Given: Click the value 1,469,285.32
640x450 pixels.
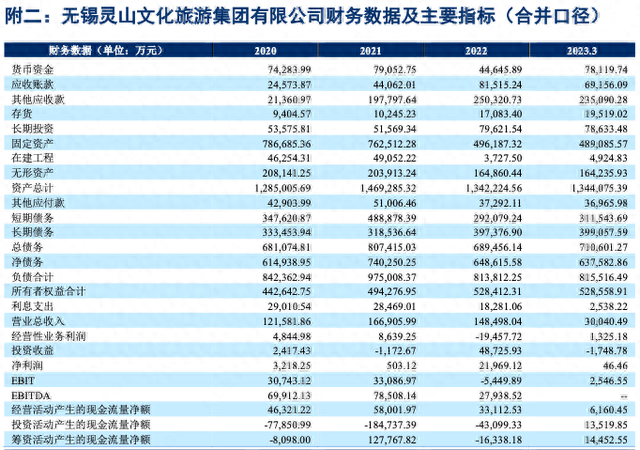Looking at the screenshot, I should coord(388,188).
